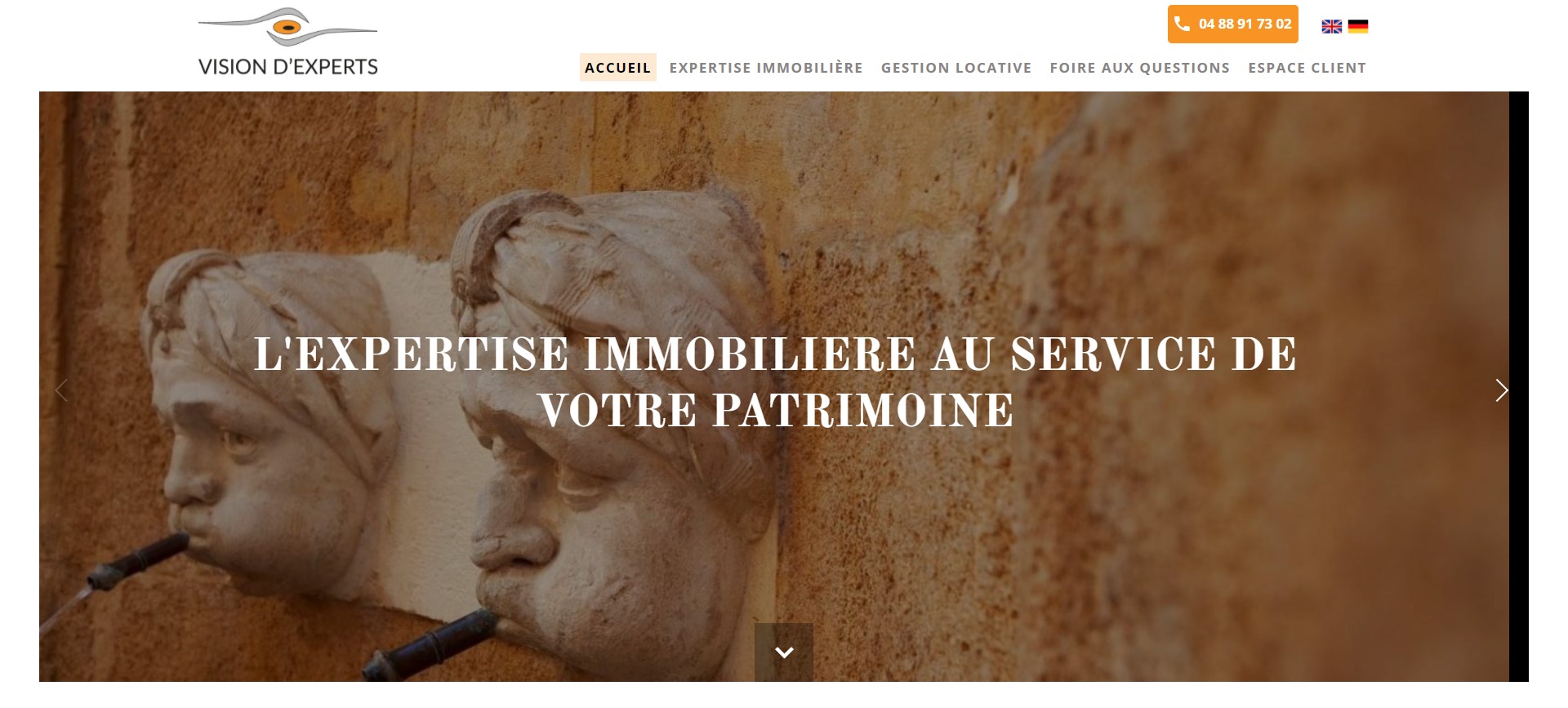This screenshot has height=708, width=1568.
Task: Call 04 88 91 73 02 button
Action: coord(1232,24)
